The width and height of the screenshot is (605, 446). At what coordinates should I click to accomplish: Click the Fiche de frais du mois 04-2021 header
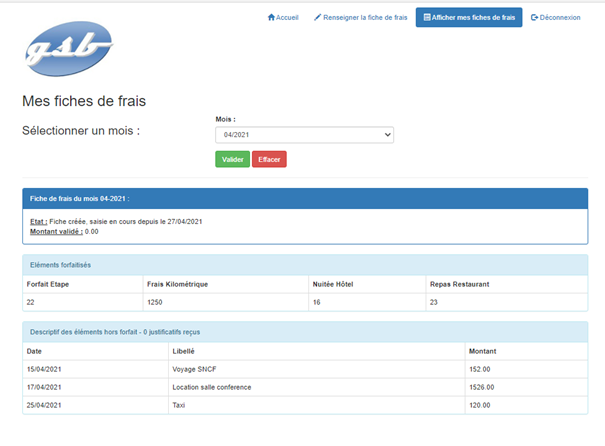point(80,199)
